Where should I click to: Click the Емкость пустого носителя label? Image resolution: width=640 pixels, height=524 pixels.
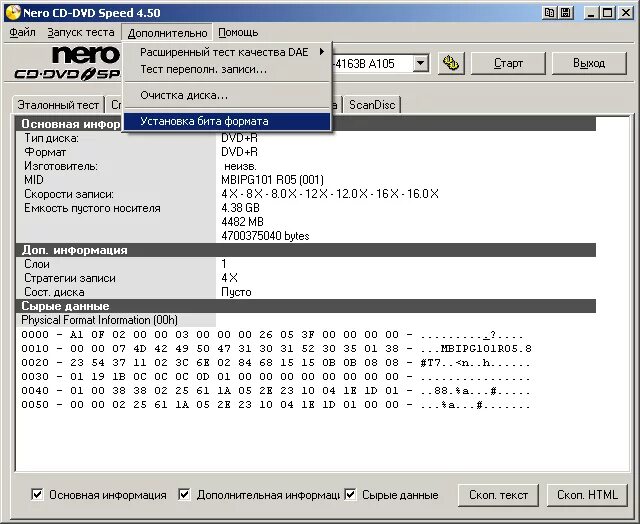[x=92, y=208]
